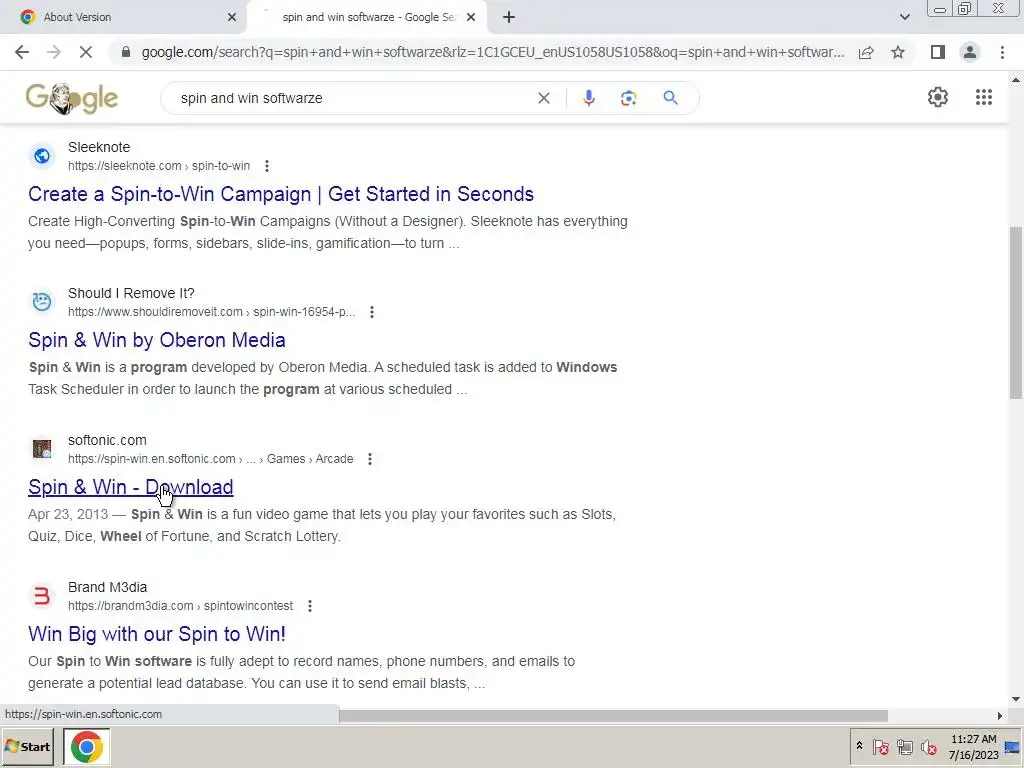Click the softonic.com favicon

point(42,449)
